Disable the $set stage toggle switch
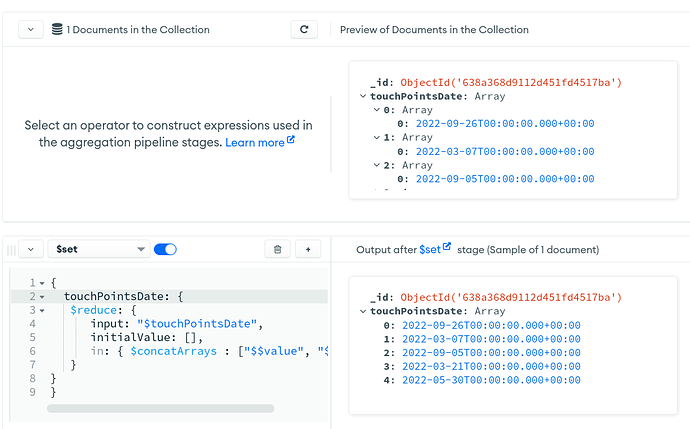Image resolution: width=690 pixels, height=429 pixels. point(165,249)
